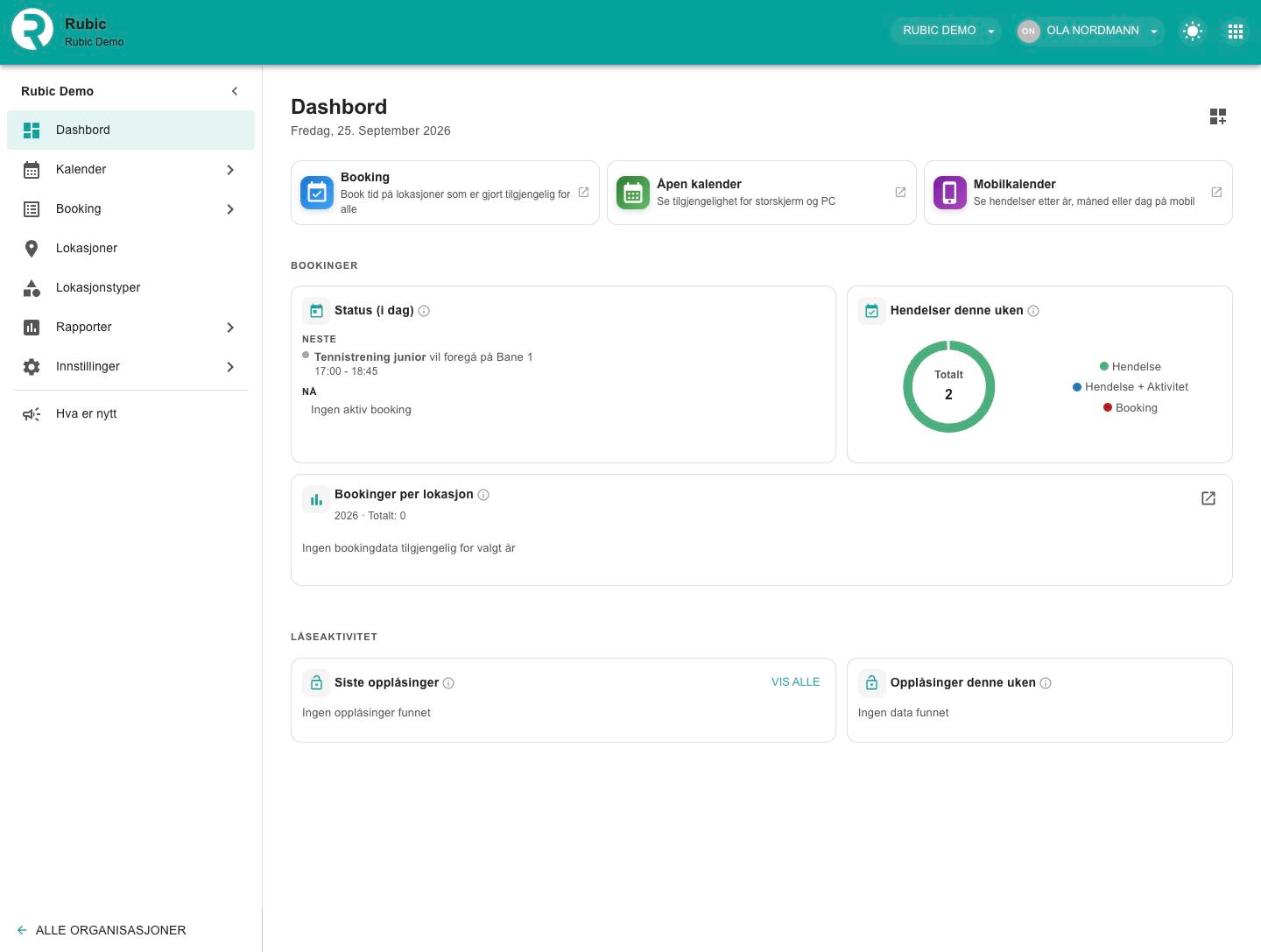Expand the Rapporter submenu arrow
Image resolution: width=1261 pixels, height=952 pixels.
pyautogui.click(x=230, y=327)
